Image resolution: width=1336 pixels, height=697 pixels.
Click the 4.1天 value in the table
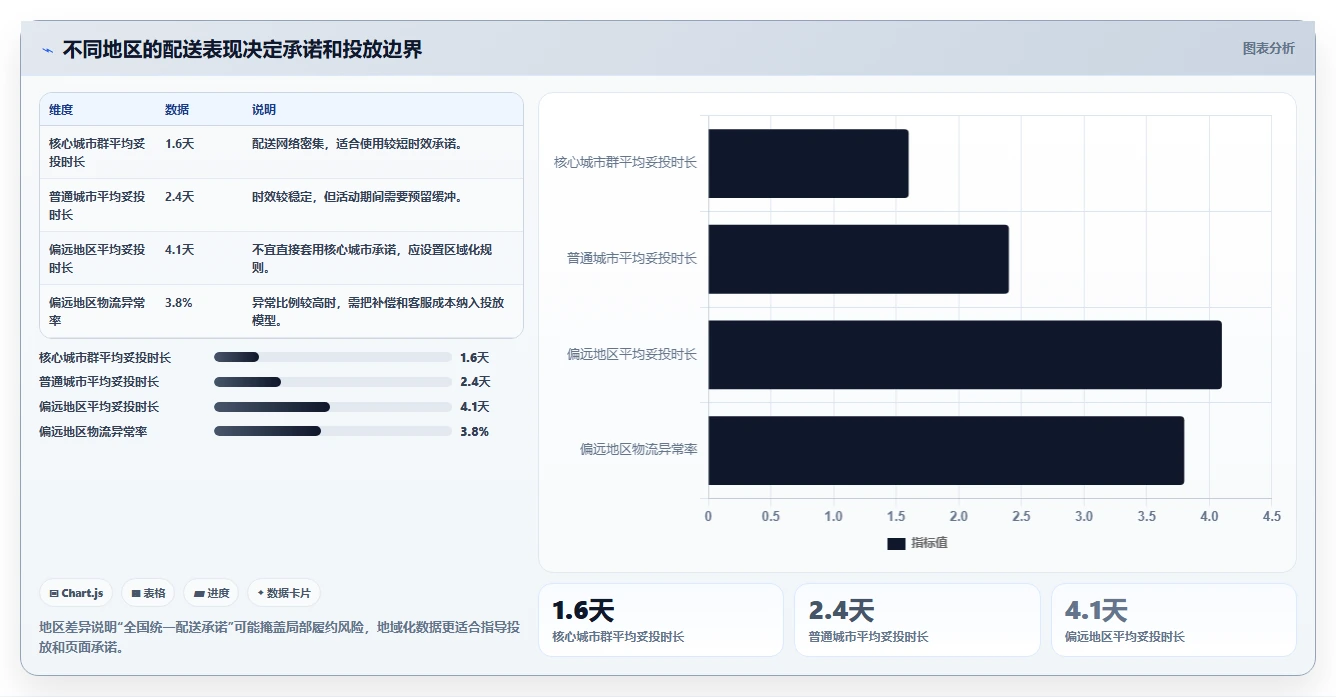tap(180, 250)
